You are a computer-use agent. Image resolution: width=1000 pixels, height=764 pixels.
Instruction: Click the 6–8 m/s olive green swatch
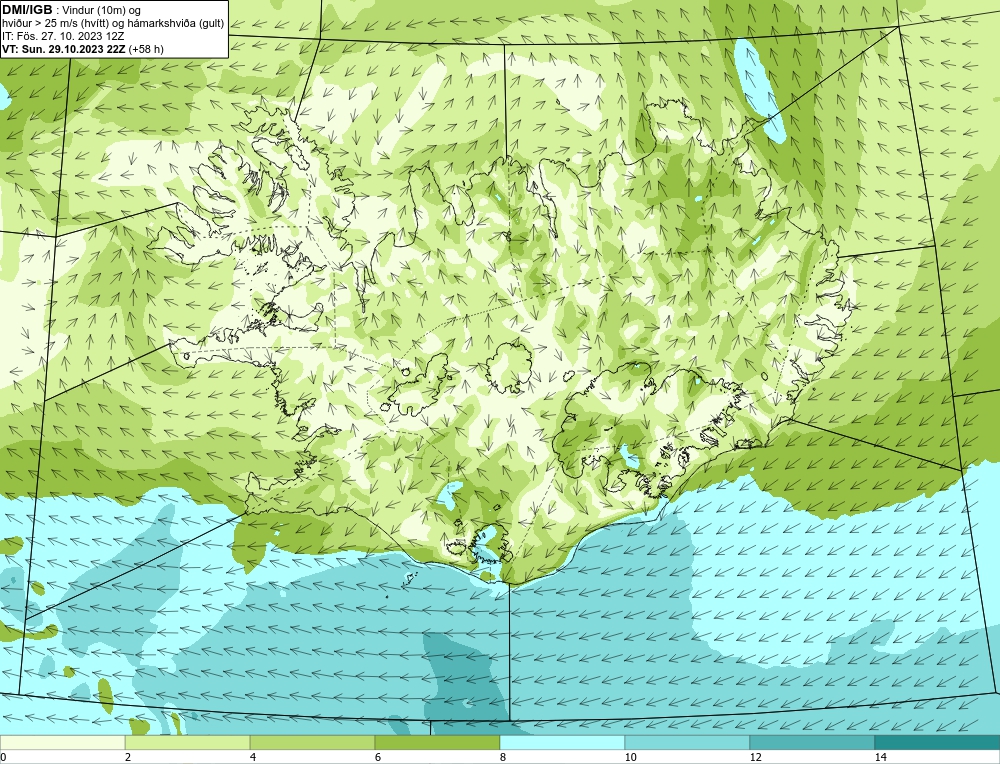tap(438, 742)
